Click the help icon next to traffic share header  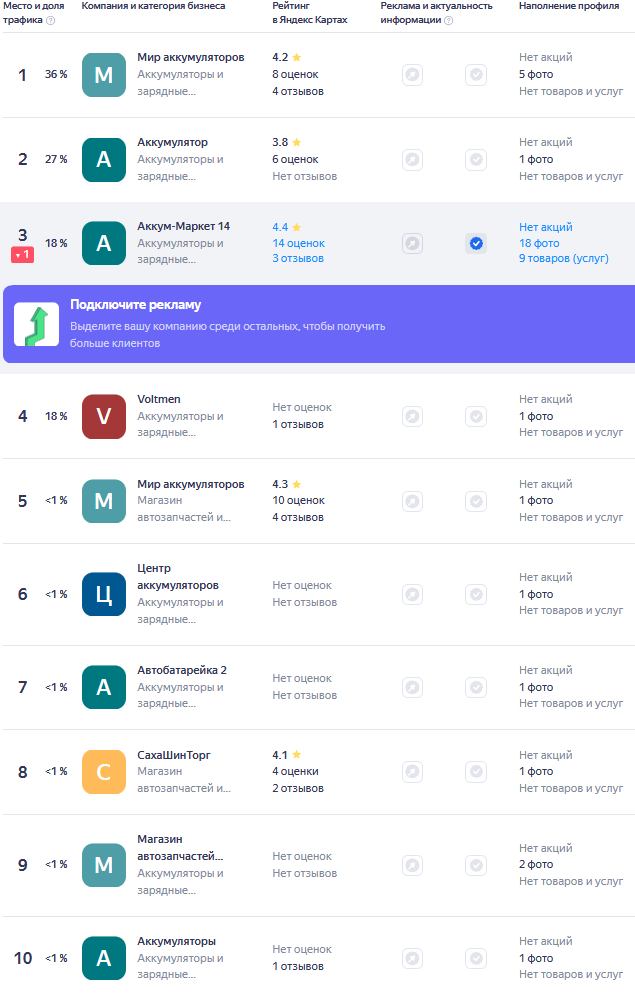click(x=51, y=20)
